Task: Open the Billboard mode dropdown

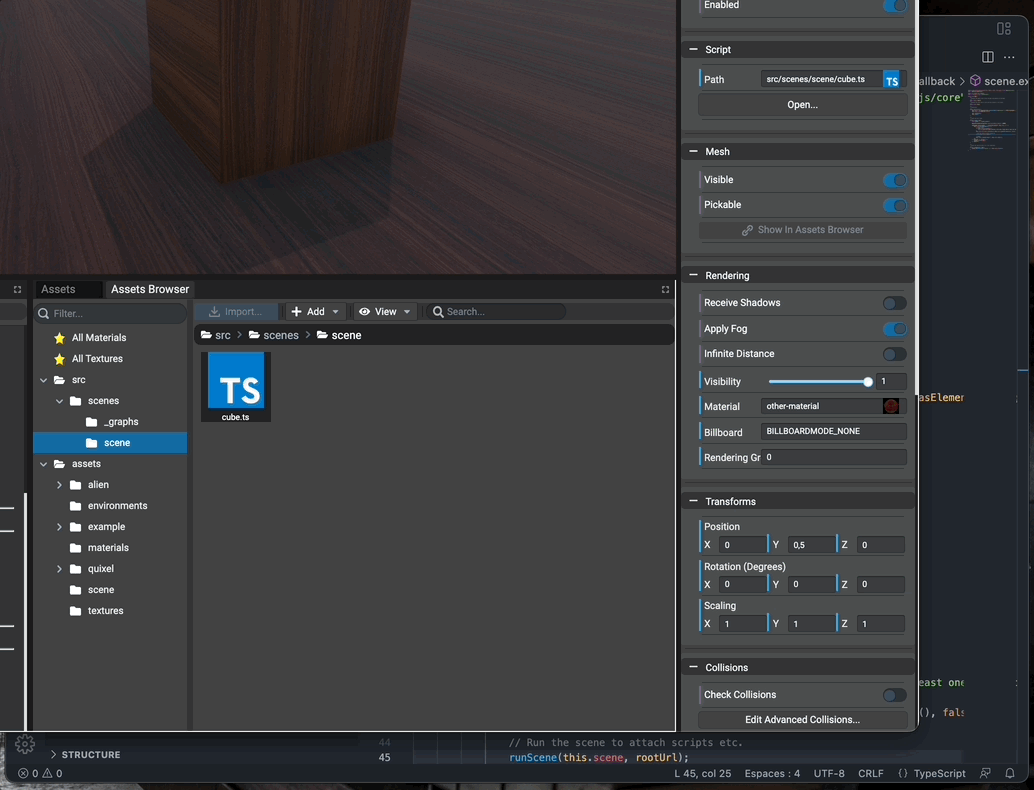Action: pyautogui.click(x=834, y=431)
